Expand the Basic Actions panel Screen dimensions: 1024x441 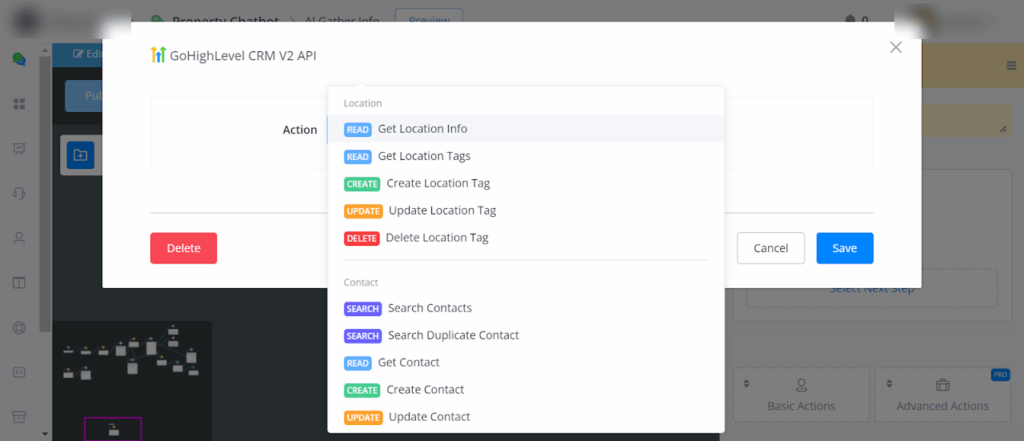point(801,395)
